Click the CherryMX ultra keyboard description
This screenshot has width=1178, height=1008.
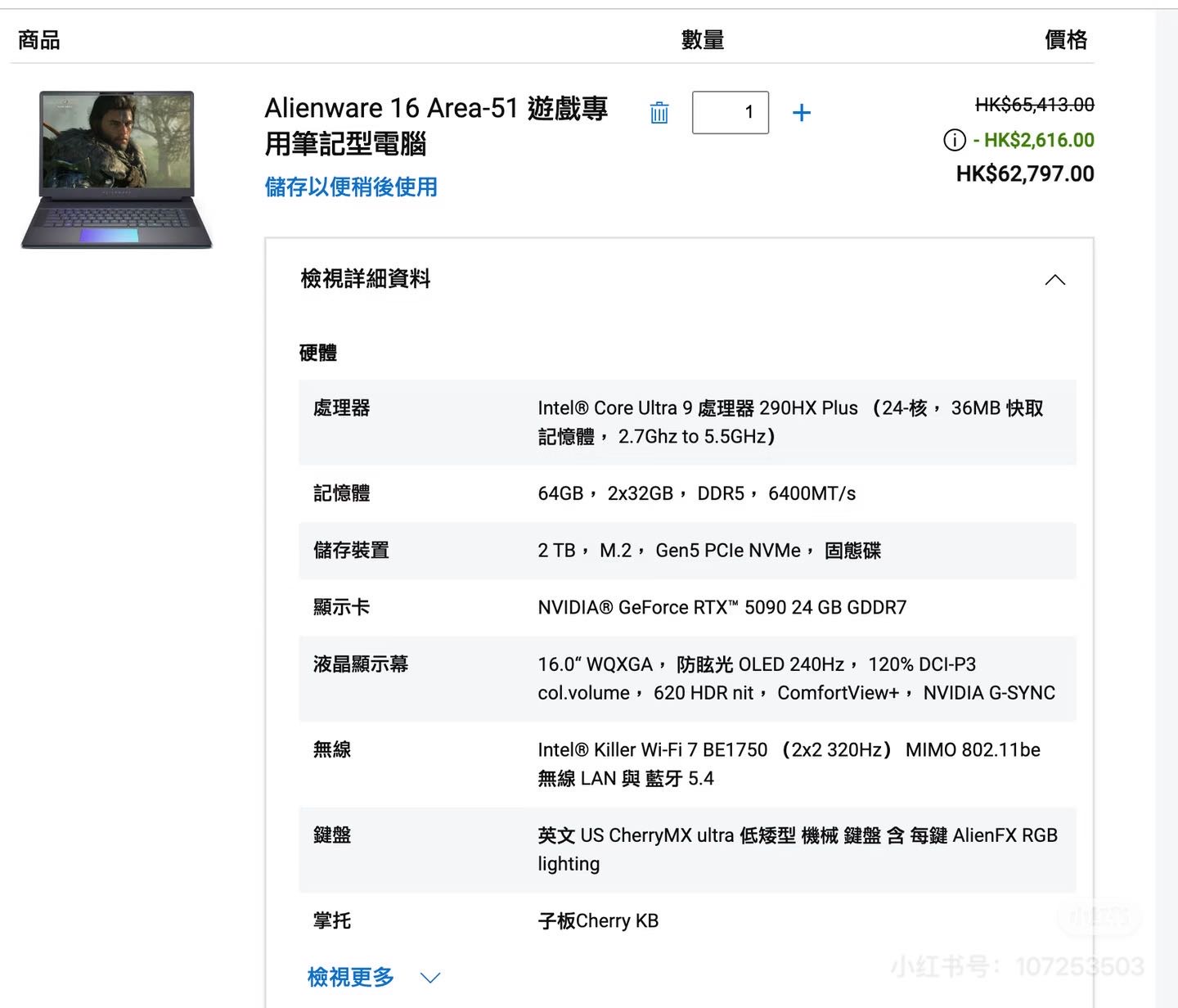[798, 849]
